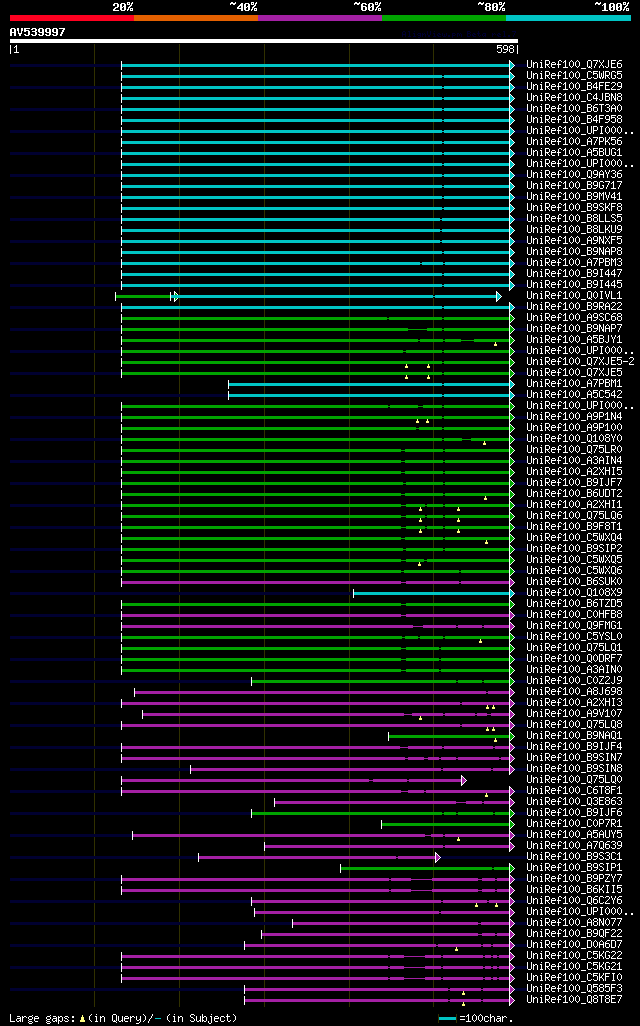Click the alignment bar for Q0IVL1
Image resolution: width=640 pixels, height=1026 pixels.
coord(308,296)
